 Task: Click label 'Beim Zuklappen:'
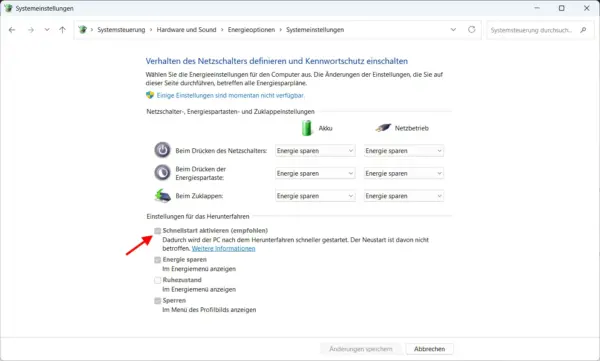click(x=199, y=196)
